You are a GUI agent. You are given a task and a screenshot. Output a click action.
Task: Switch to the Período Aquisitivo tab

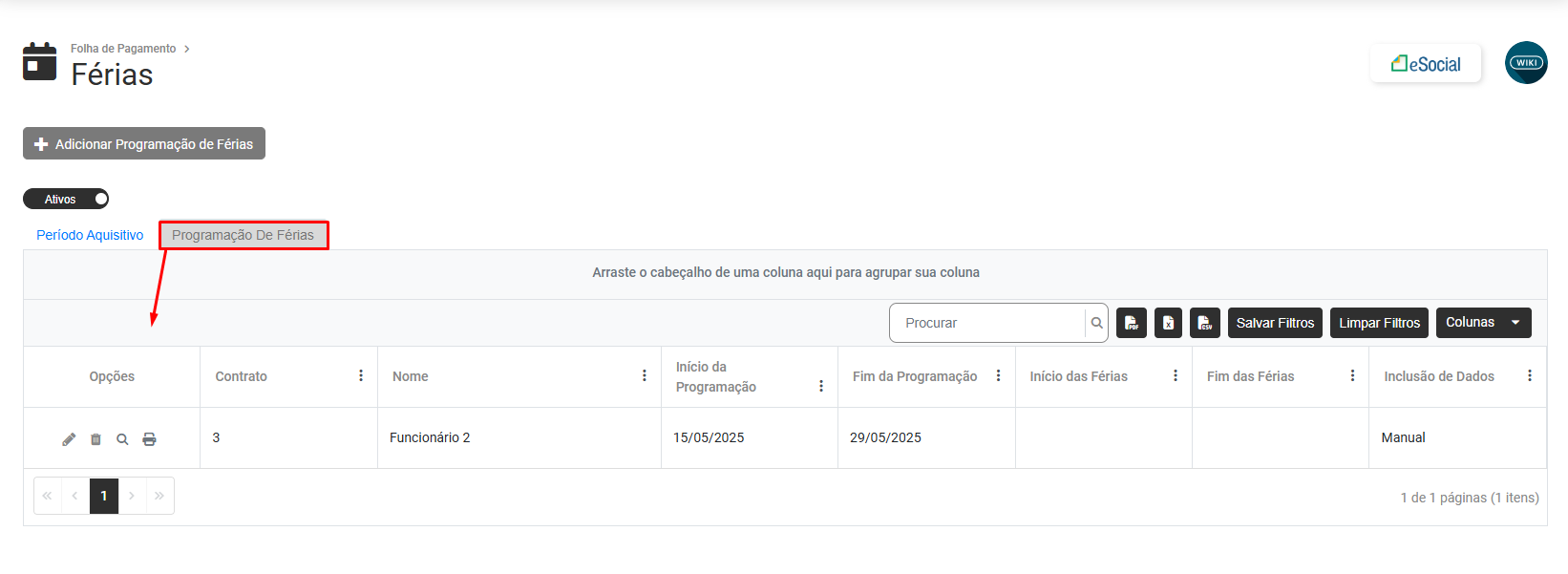click(x=90, y=235)
